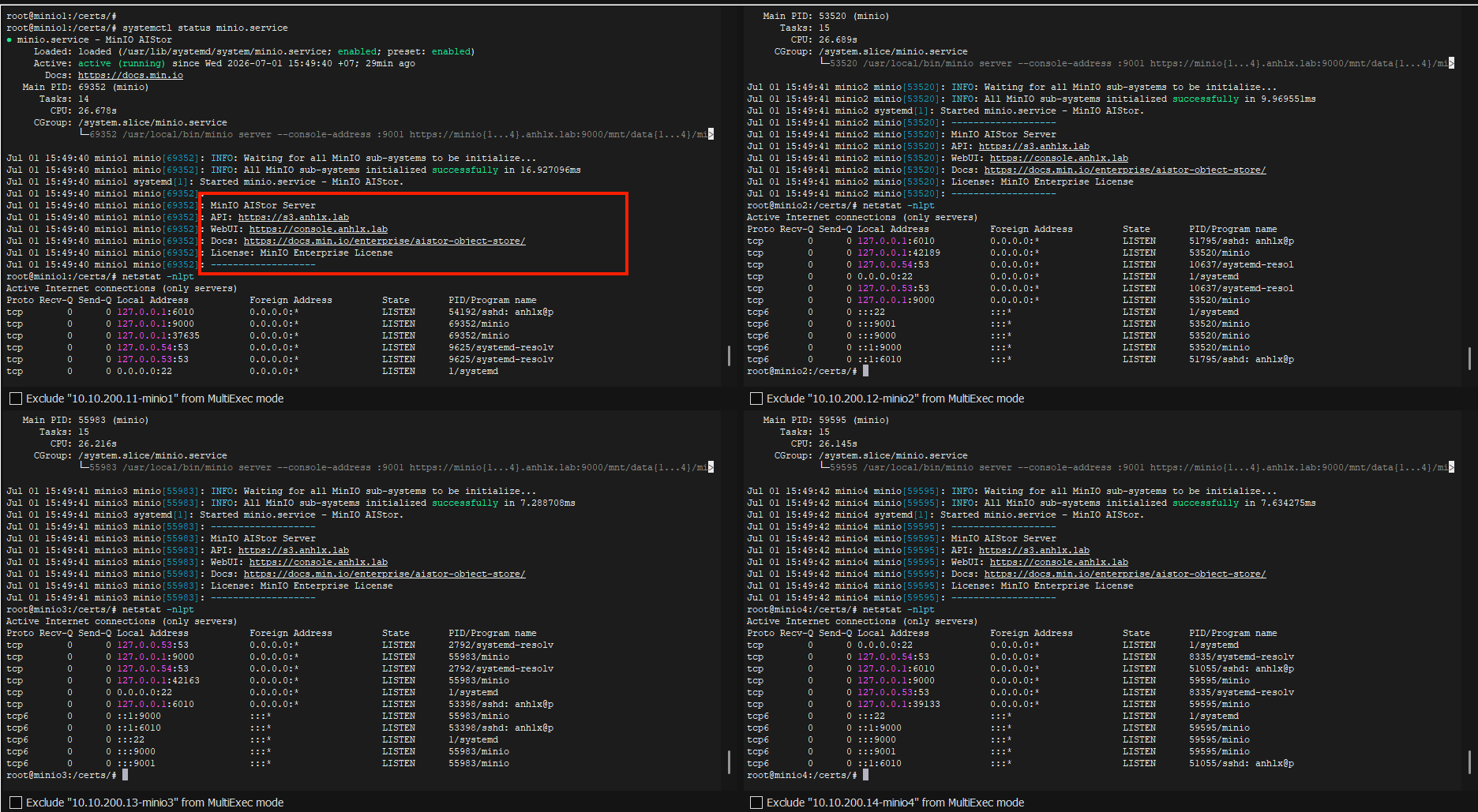Click "CPU: 26.216s" value

pyautogui.click(x=84, y=444)
